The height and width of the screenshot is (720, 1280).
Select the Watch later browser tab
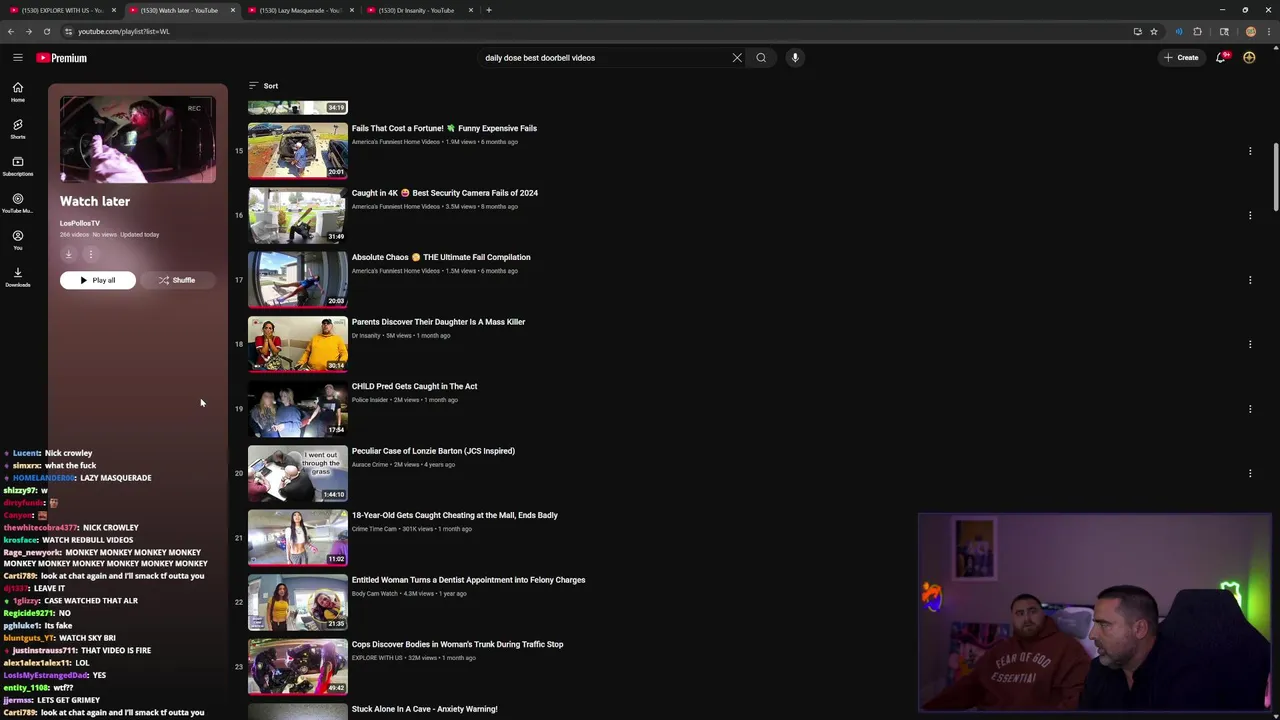180,10
